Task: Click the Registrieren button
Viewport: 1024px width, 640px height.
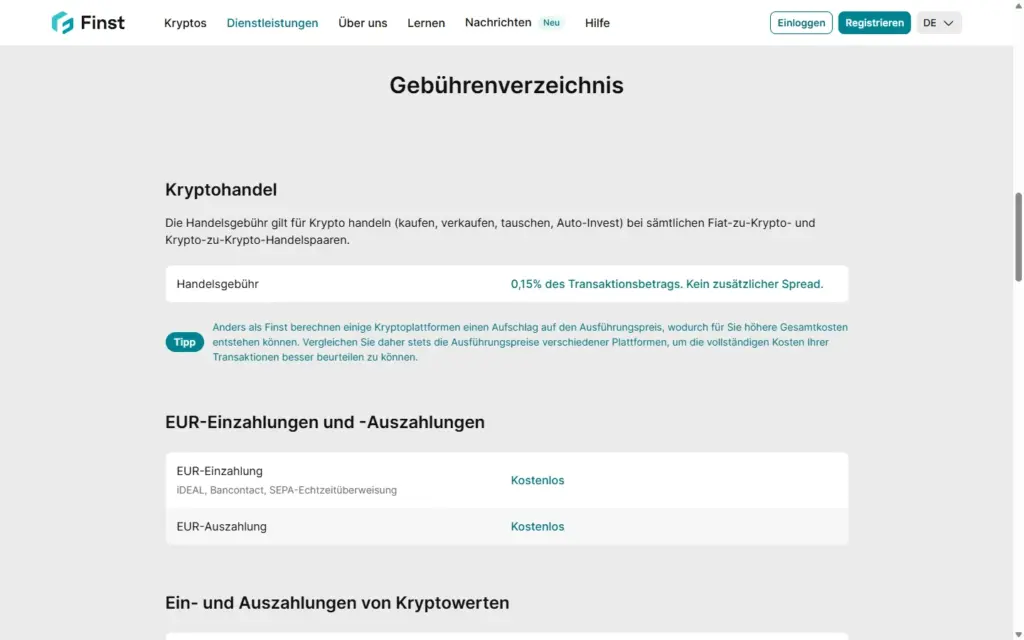Action: (874, 23)
